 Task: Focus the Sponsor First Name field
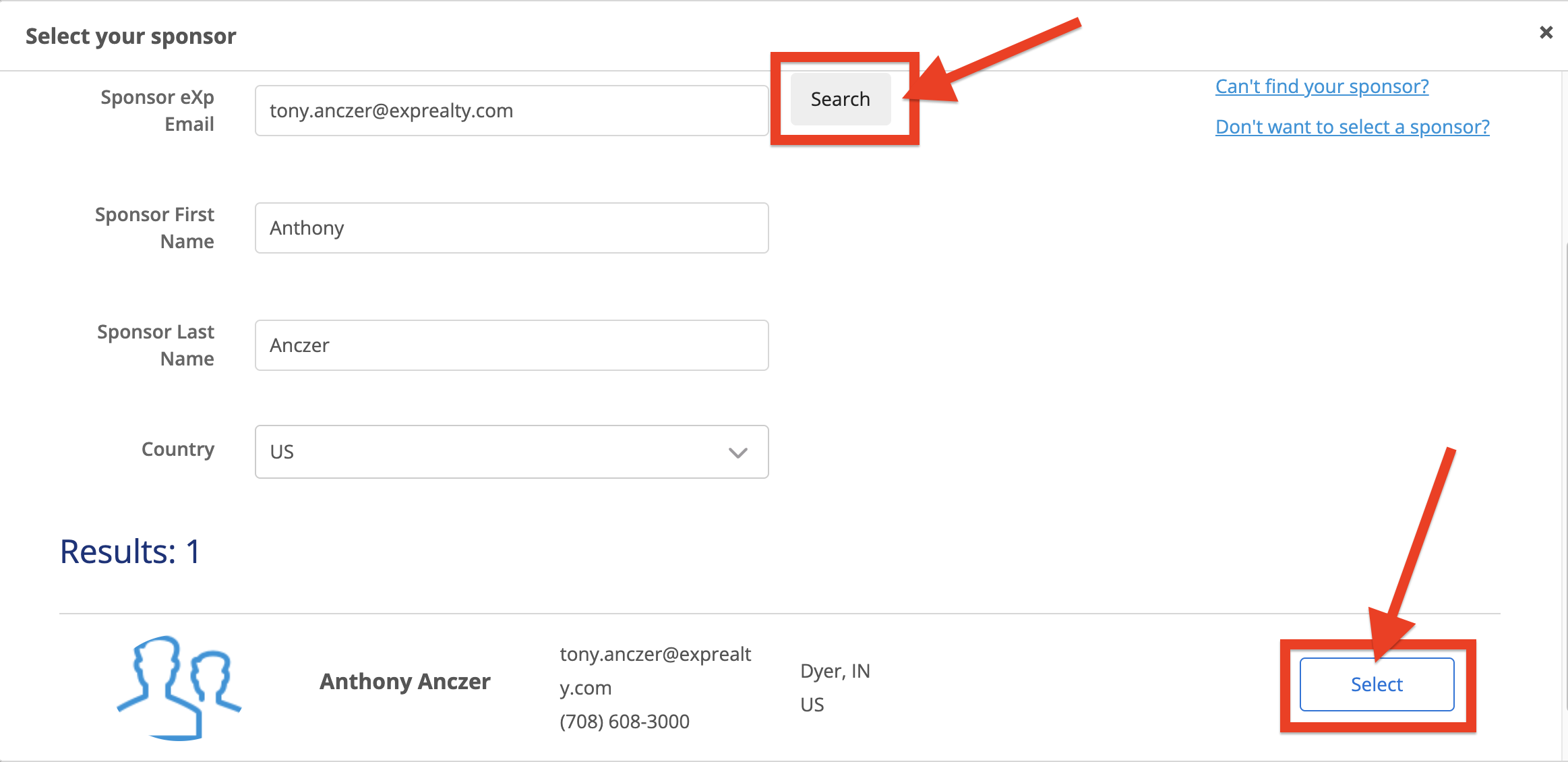[511, 228]
